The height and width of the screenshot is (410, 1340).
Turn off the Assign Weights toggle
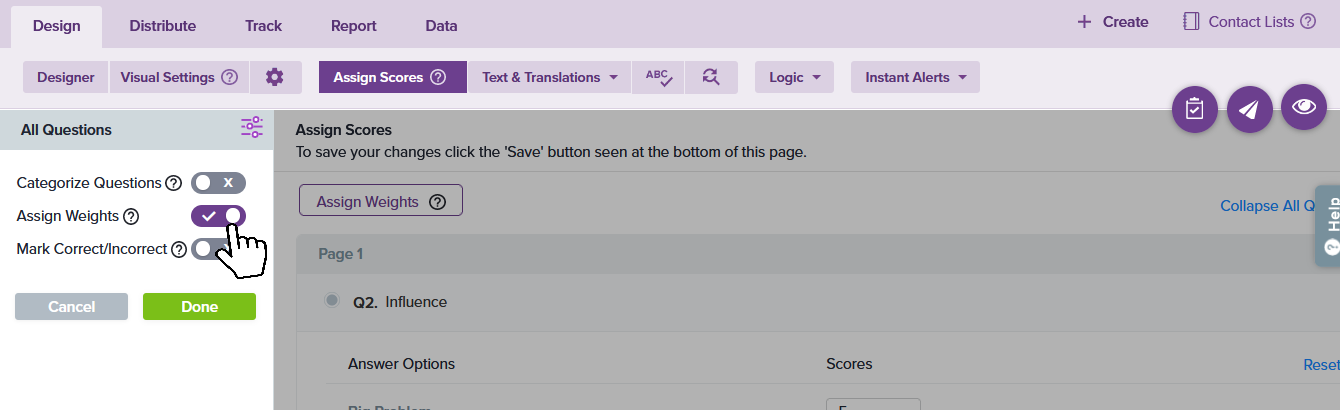point(218,215)
